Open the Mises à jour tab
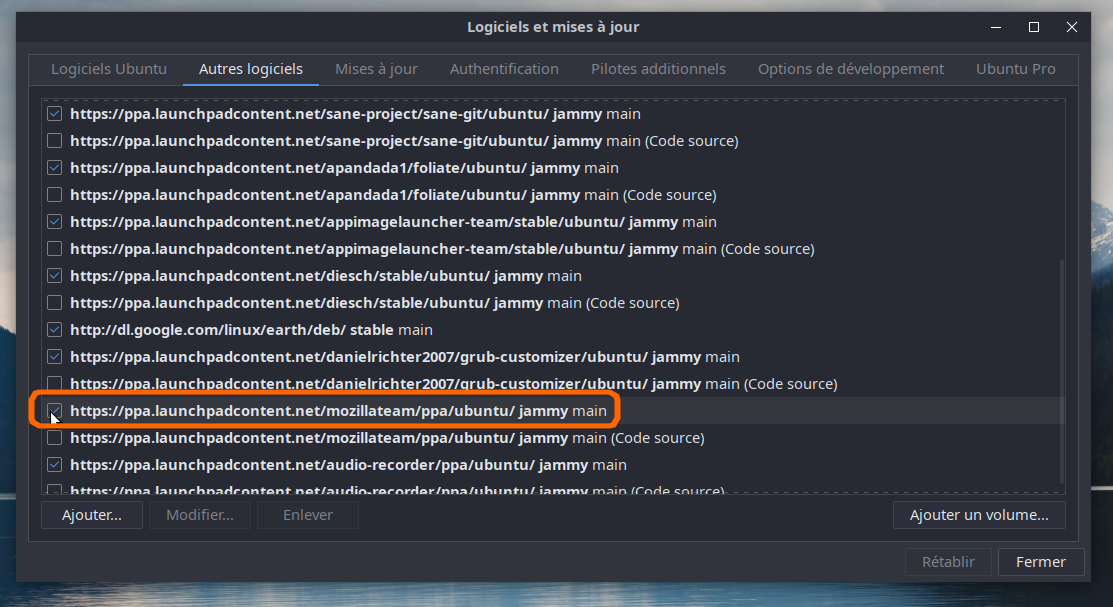Screen dimensions: 1113x607 tap(376, 69)
